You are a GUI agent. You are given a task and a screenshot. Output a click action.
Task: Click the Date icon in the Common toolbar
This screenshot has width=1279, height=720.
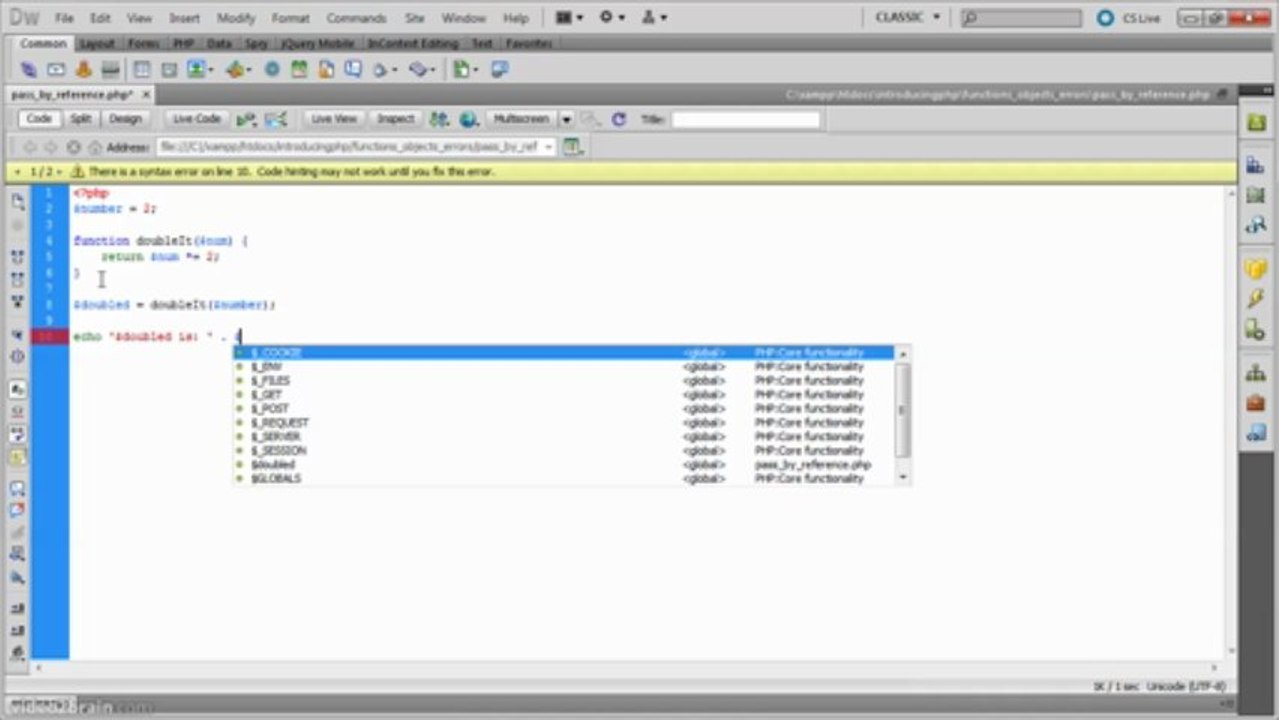[x=299, y=69]
